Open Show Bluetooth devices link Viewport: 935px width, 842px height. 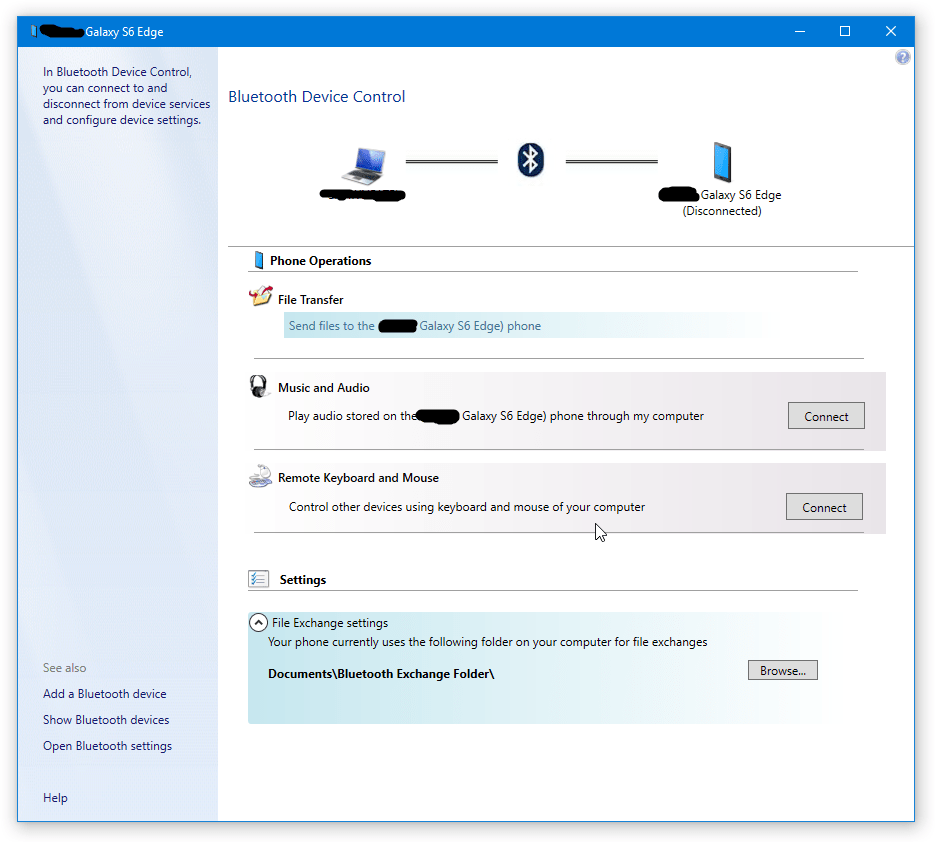tap(106, 720)
